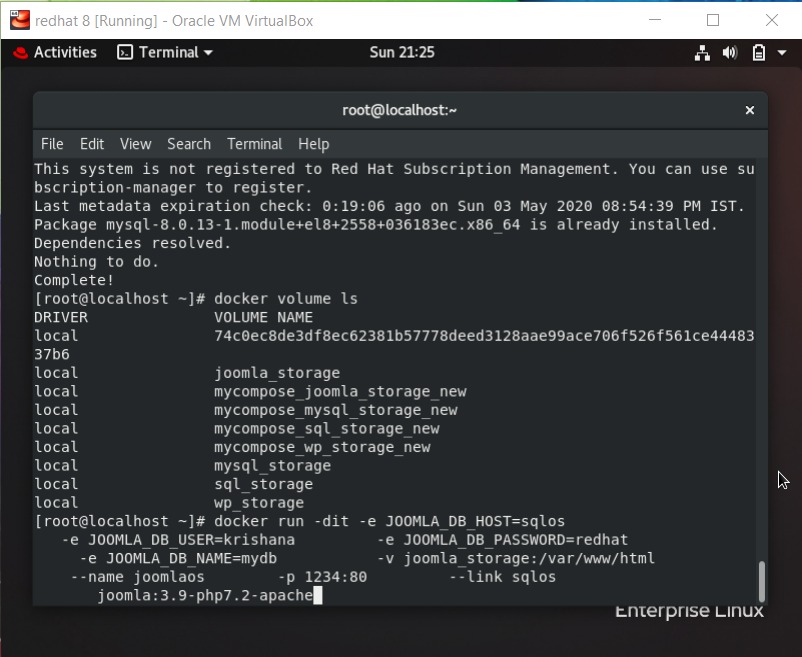This screenshot has height=657, width=802.
Task: Maximize the VirtualBox window
Action: (x=713, y=20)
